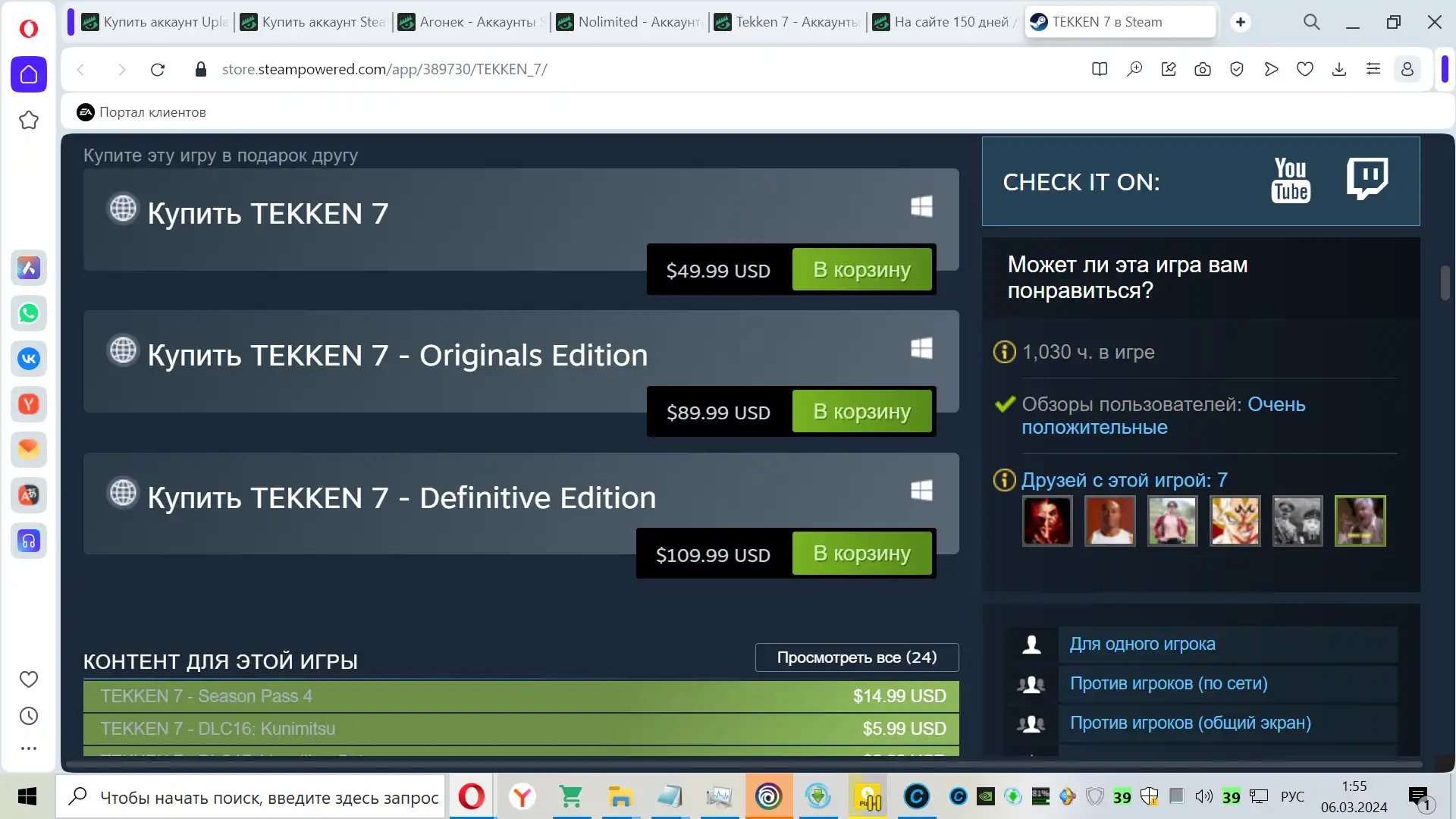Open 'Очень положительные' reviews link

[x=1163, y=416]
